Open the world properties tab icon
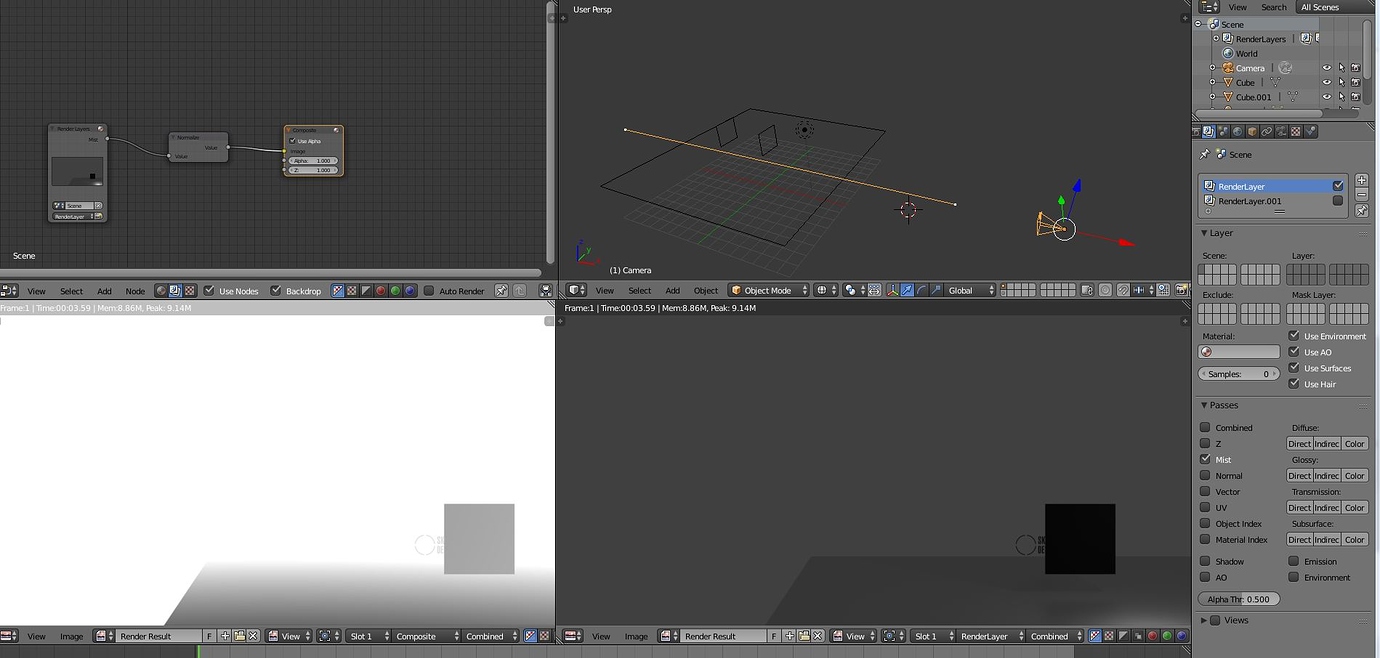1380x658 pixels. [x=1238, y=131]
